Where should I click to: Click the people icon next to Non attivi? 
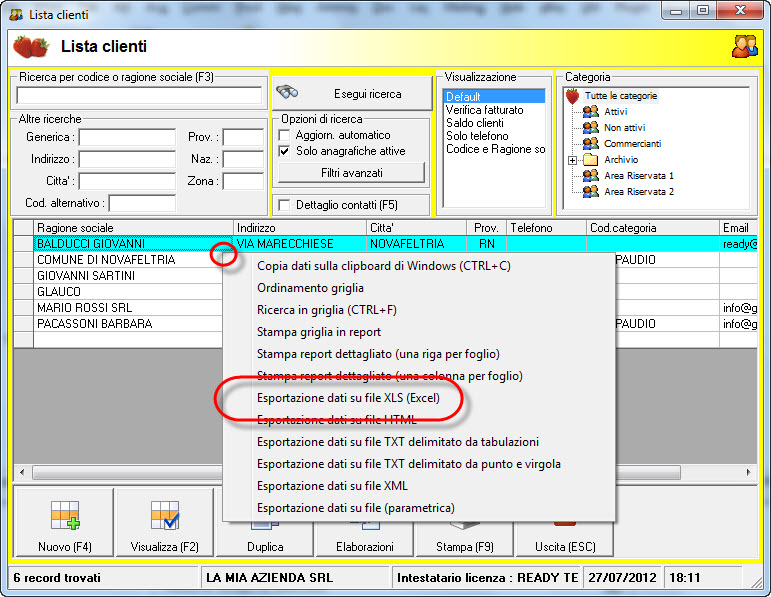[591, 128]
